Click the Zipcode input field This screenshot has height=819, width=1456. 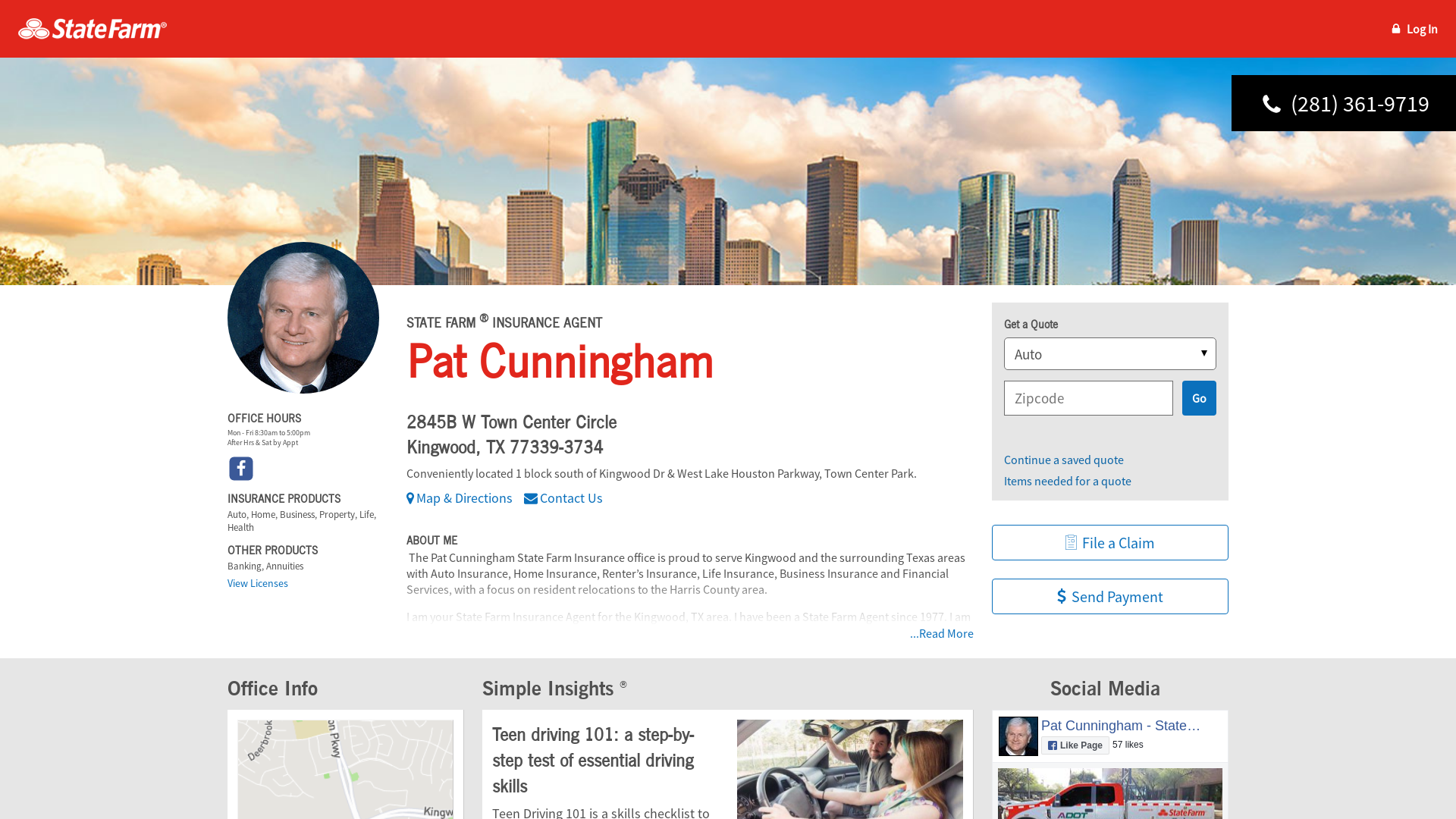pos(1088,398)
